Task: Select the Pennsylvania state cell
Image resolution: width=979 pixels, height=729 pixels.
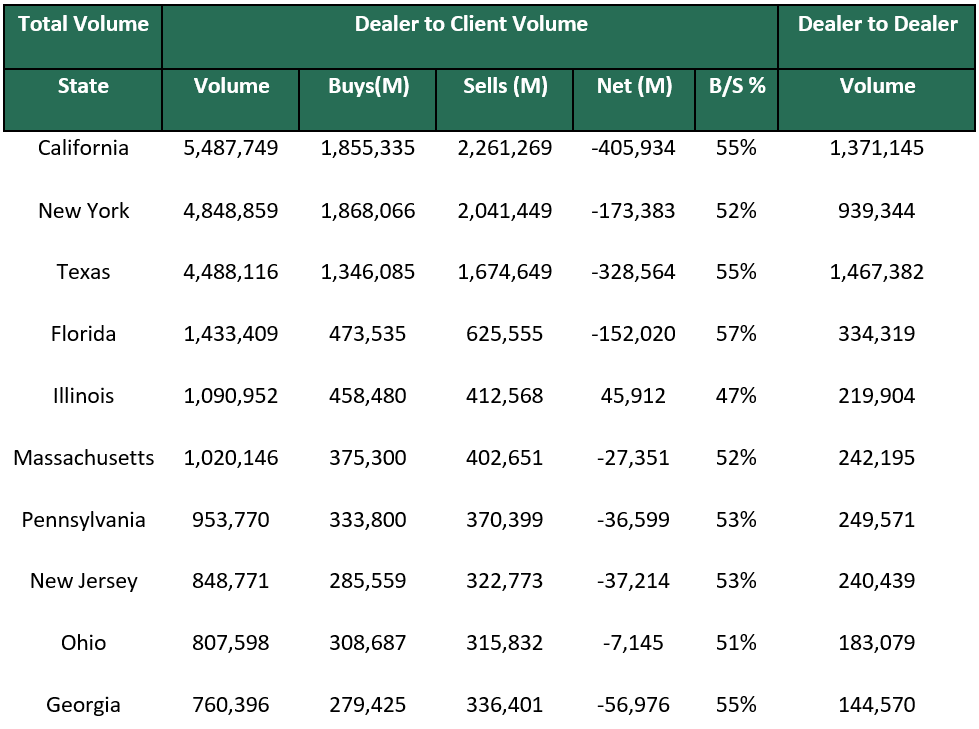Action: (x=83, y=520)
